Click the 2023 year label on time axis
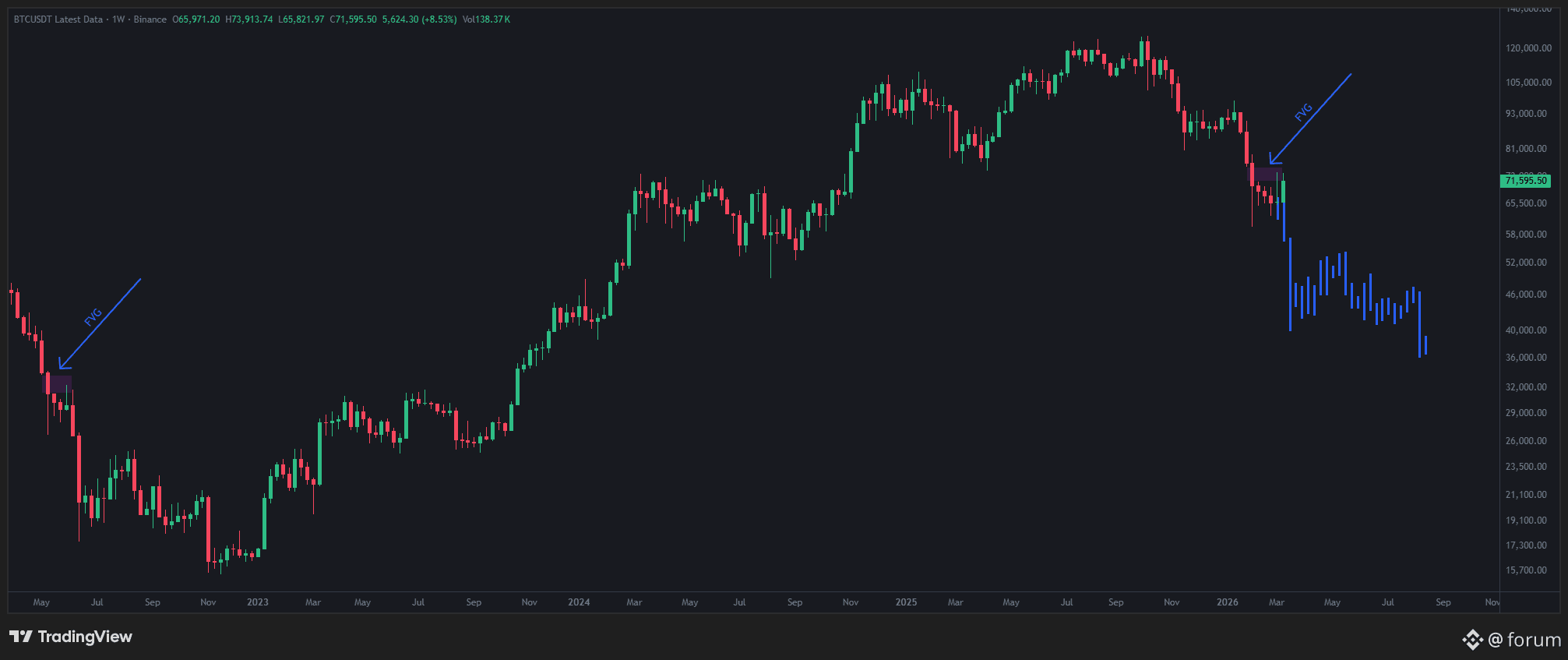Viewport: 1568px width, 660px height. (258, 602)
